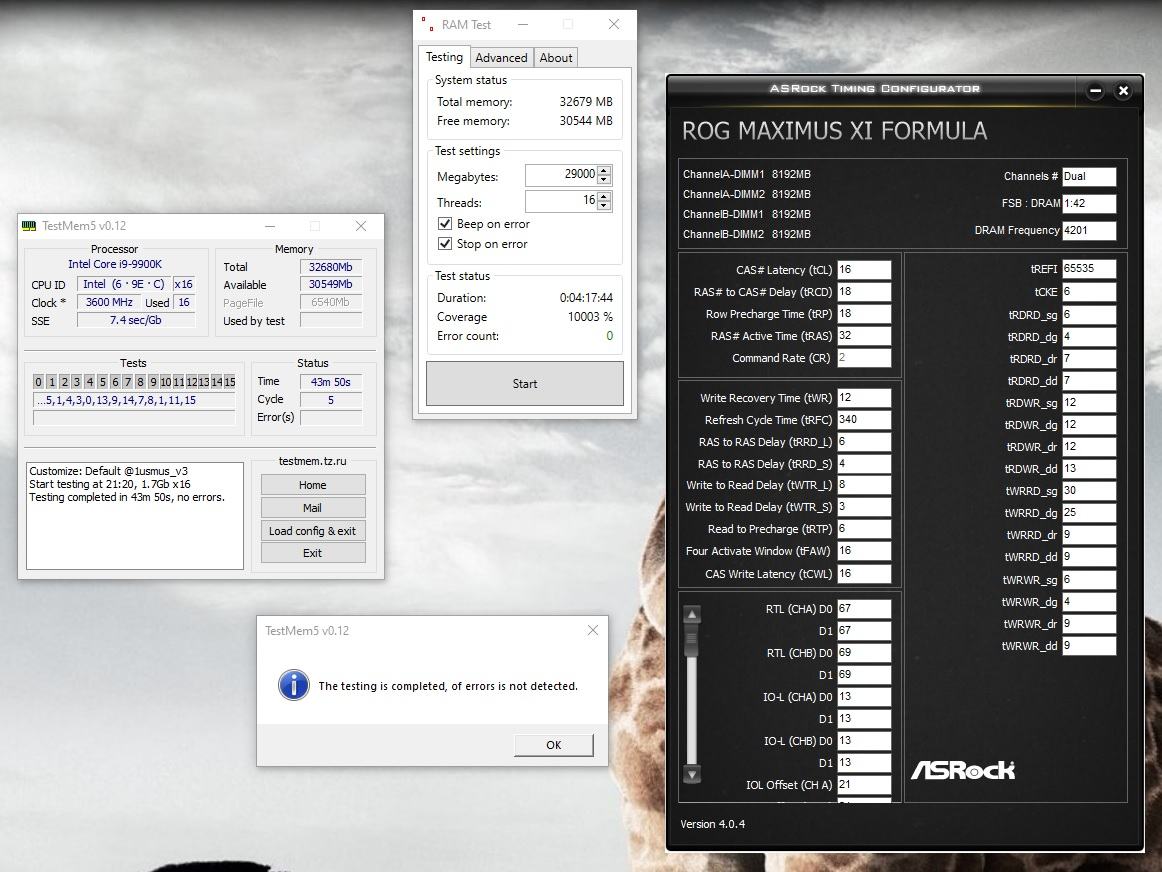The width and height of the screenshot is (1162, 872).
Task: Click the tCKE value field
Action: [x=1089, y=292]
